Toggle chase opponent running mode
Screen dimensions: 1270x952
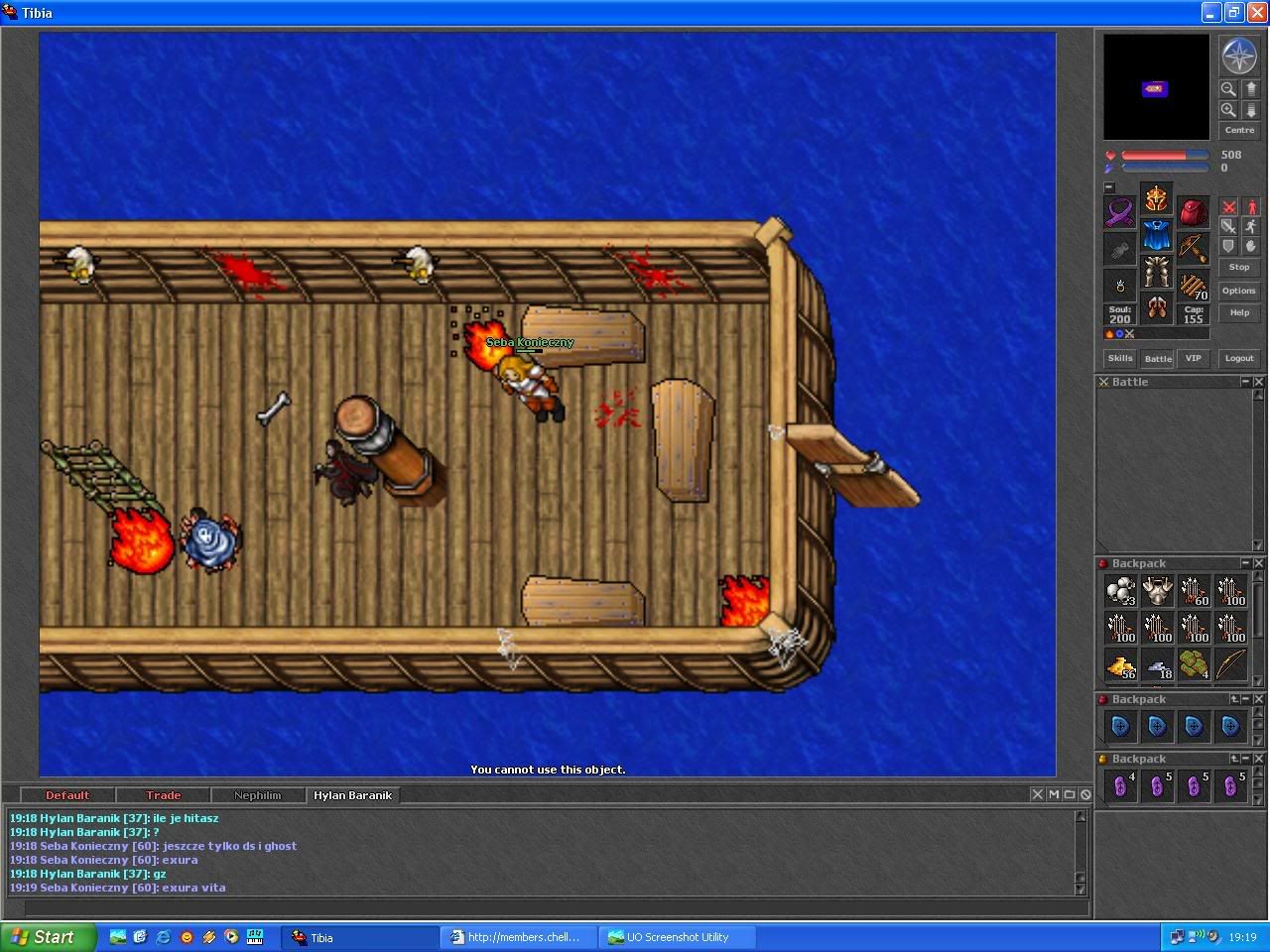(1251, 226)
